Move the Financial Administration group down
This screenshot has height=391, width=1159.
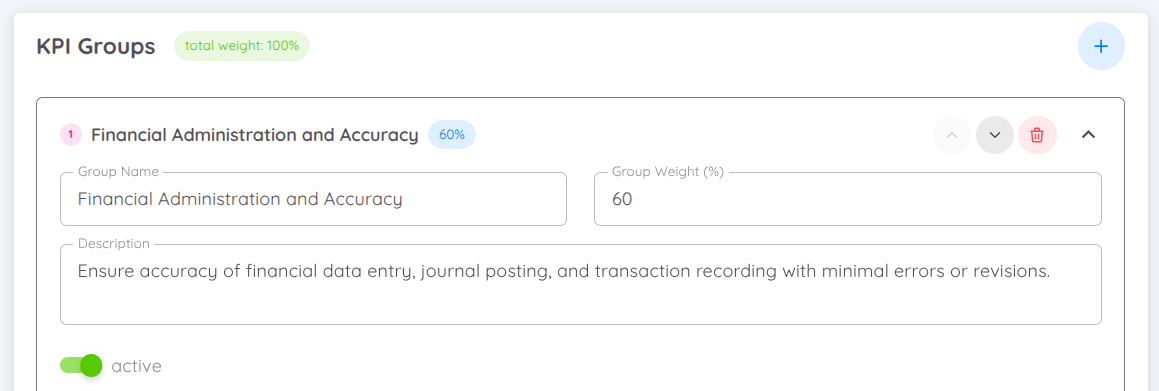tap(995, 135)
